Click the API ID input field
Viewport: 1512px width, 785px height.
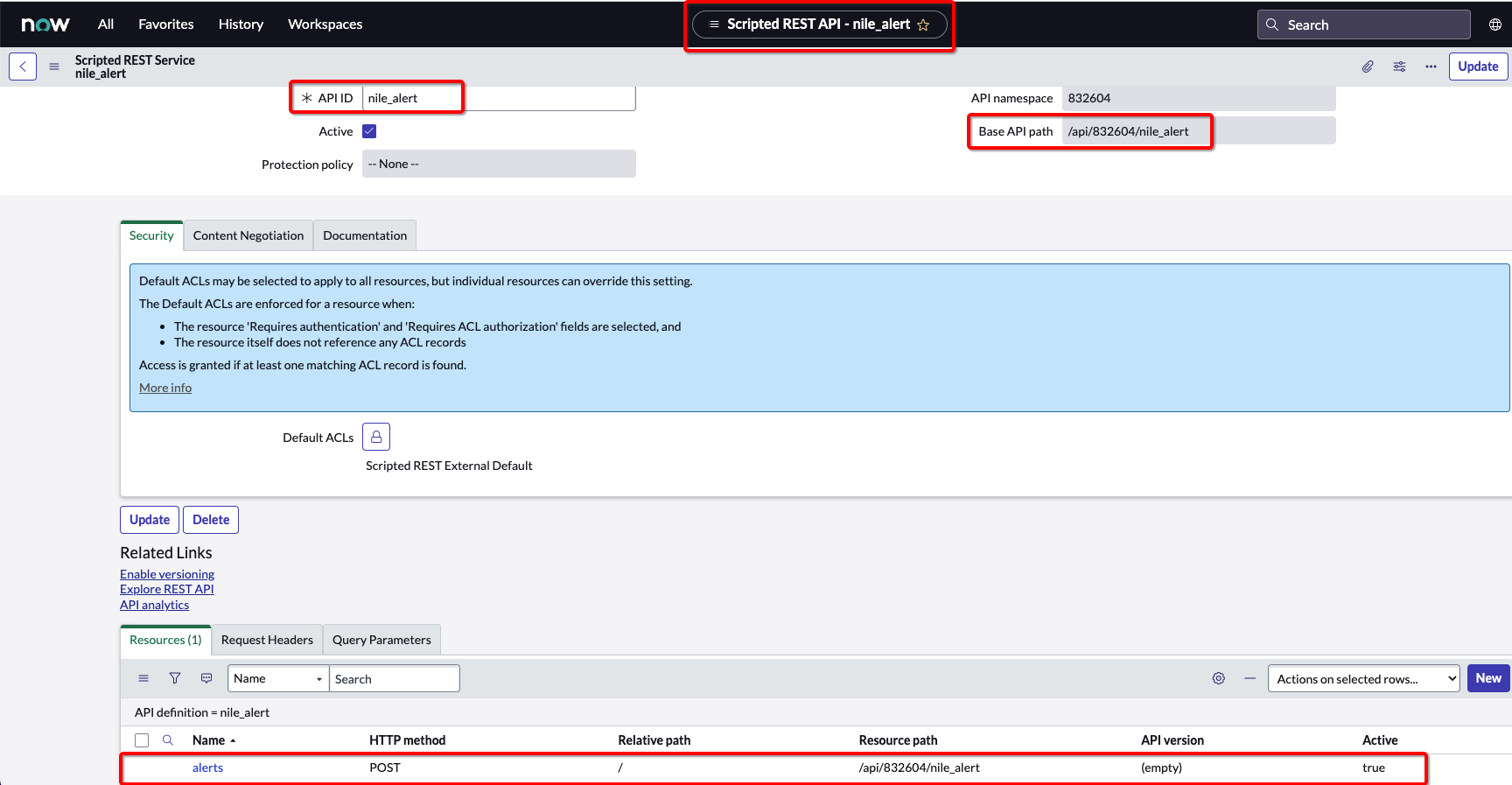pos(499,98)
